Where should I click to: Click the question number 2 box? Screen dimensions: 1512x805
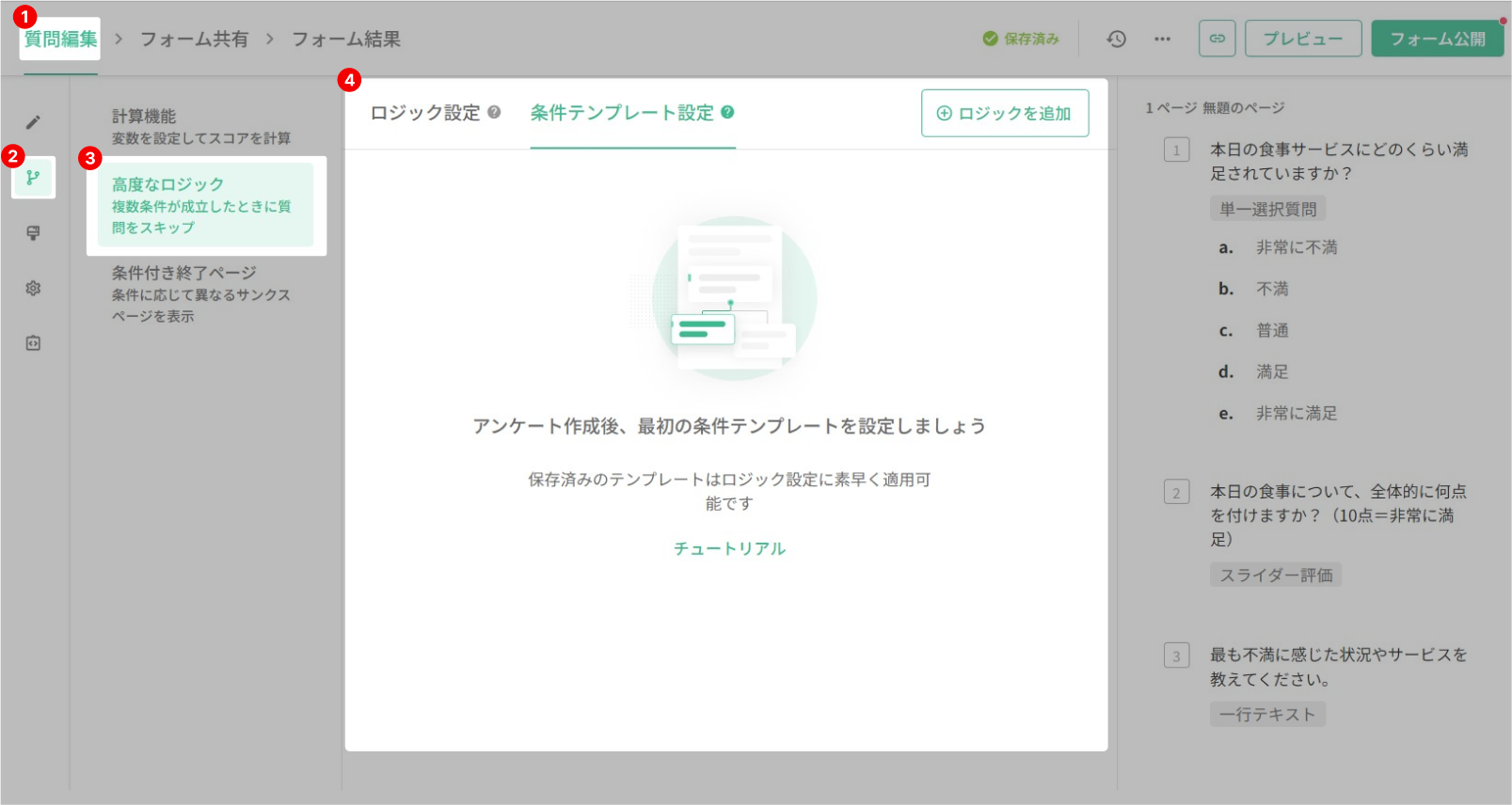point(1176,492)
